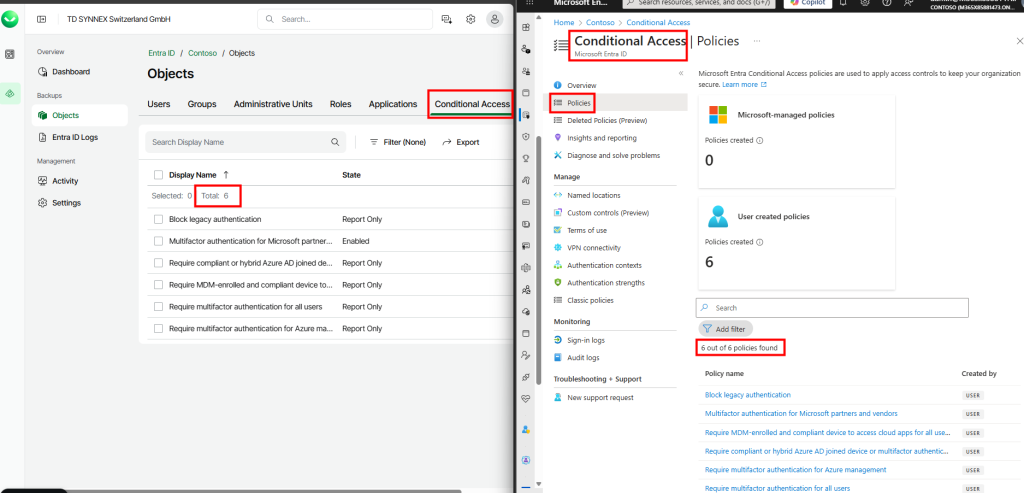The image size is (1024, 493).
Task: Sort by Display Name arrow
Action: pyautogui.click(x=226, y=175)
